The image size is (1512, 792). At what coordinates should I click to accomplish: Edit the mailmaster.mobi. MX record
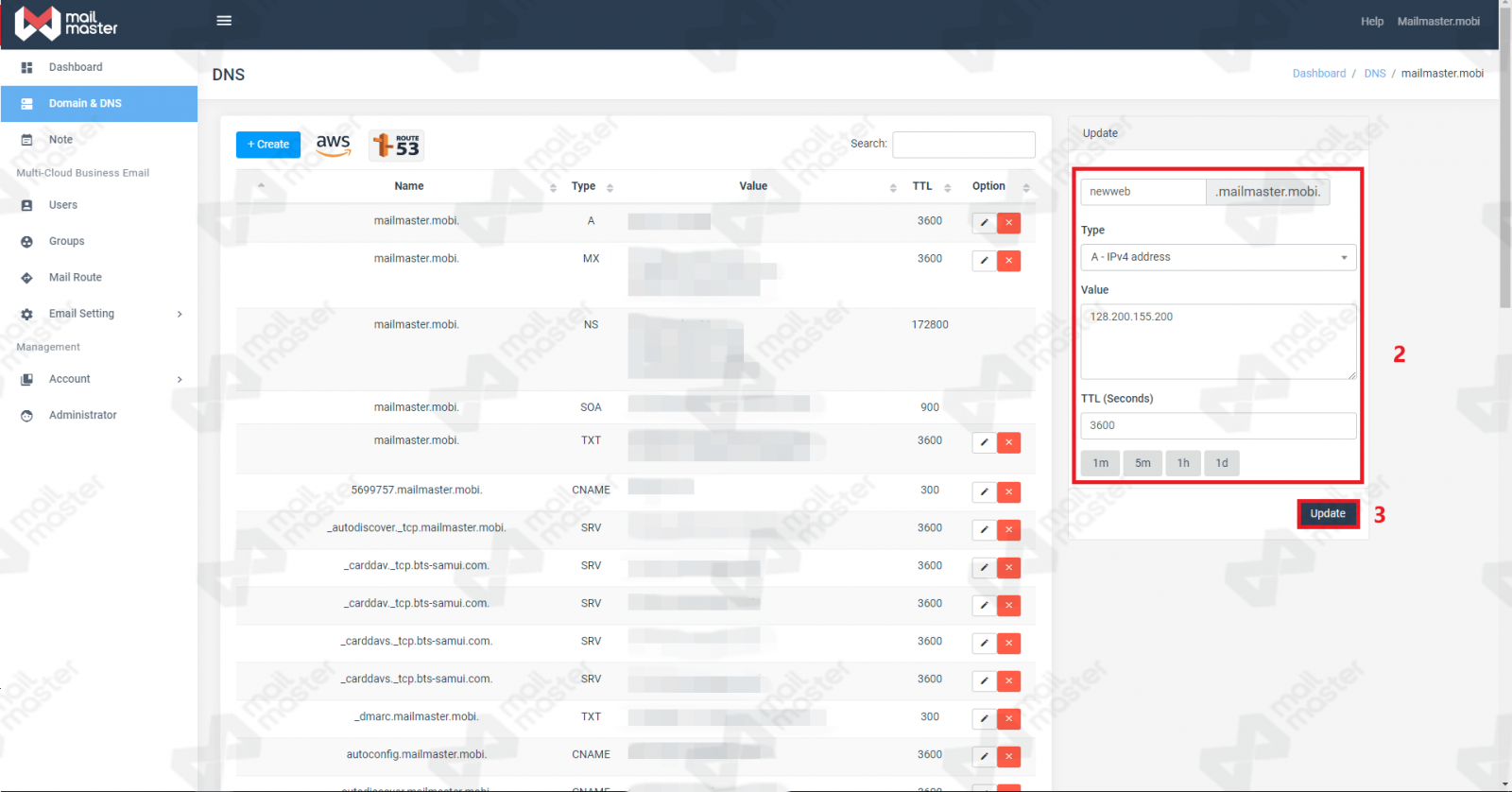984,261
